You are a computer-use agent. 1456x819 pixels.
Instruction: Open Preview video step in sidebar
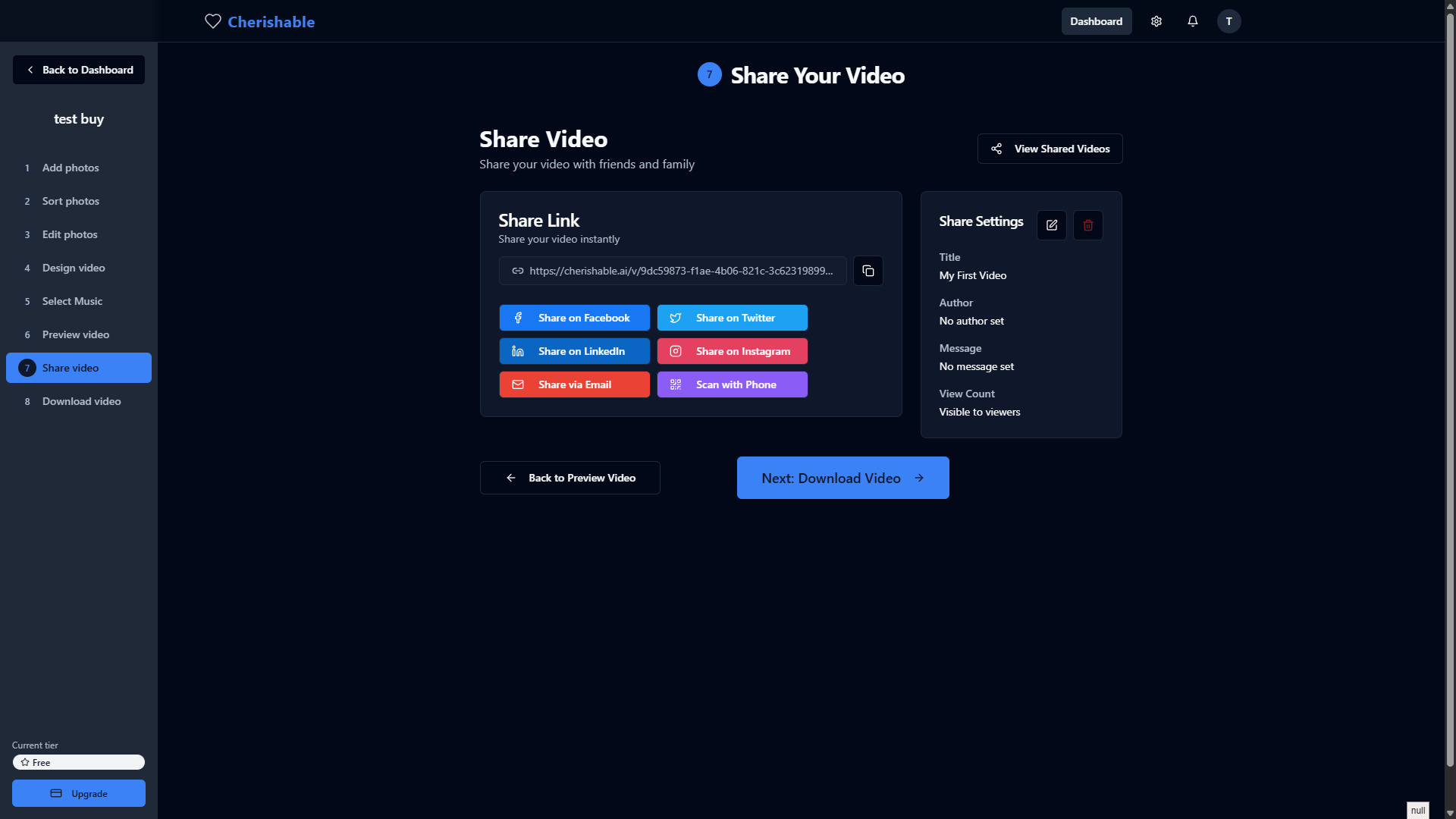(x=76, y=334)
